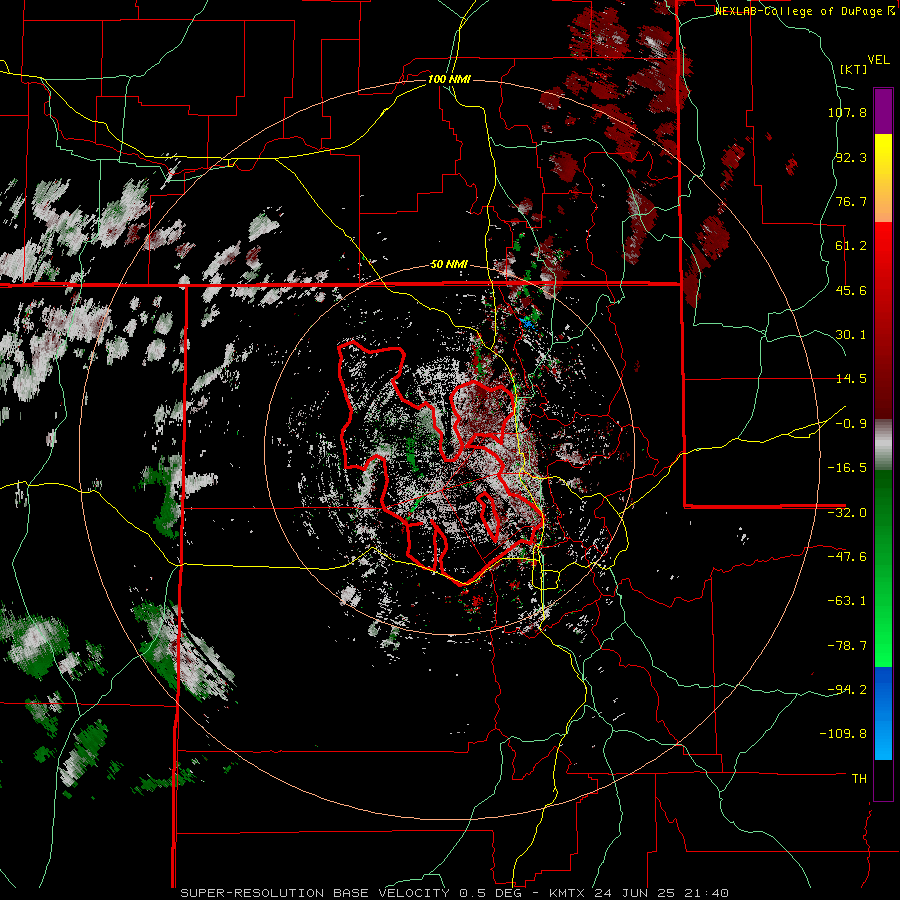The width and height of the screenshot is (900, 900).
Task: Click the -16.5 legend value
Action: pos(847,468)
